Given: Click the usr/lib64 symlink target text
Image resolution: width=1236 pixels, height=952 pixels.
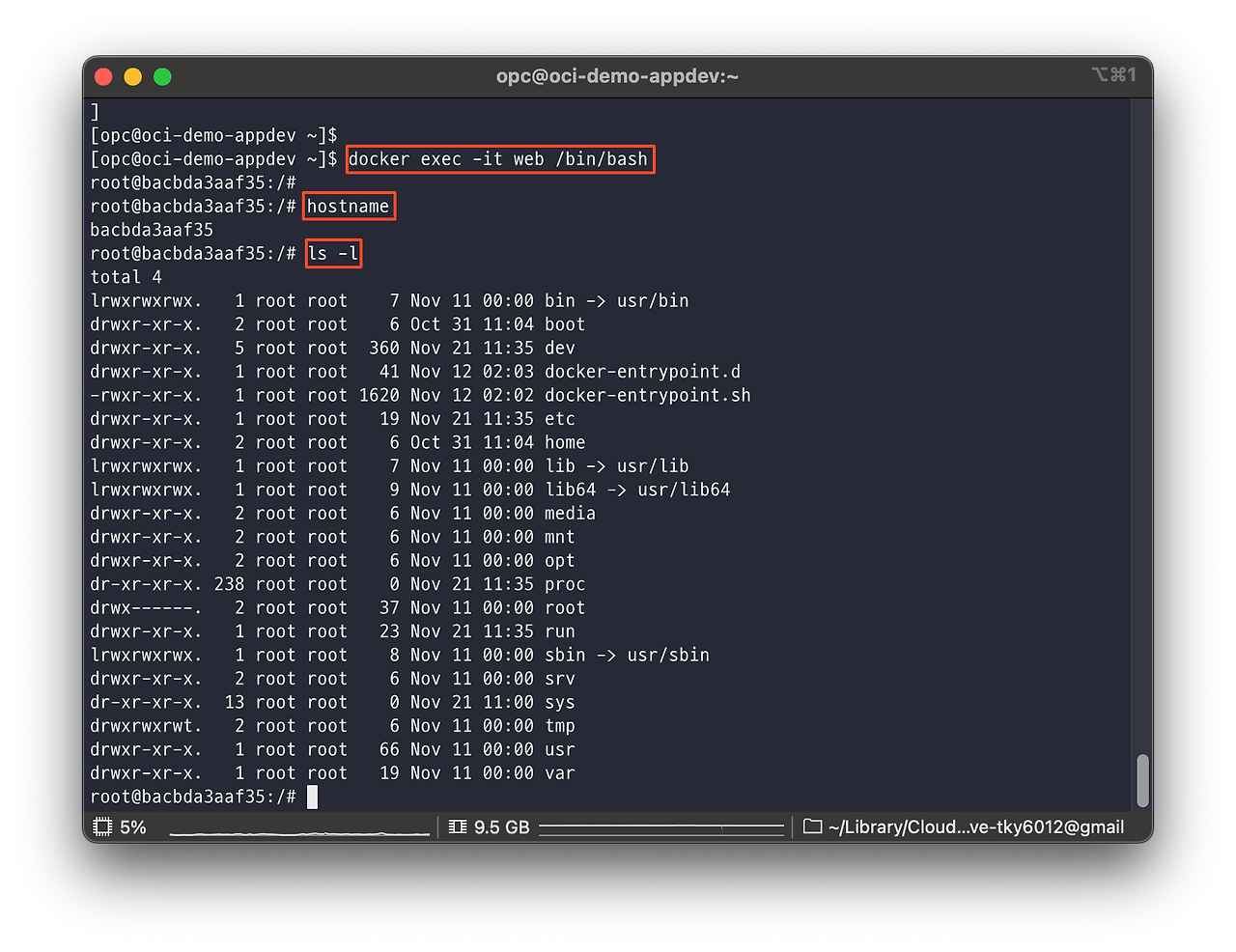Looking at the screenshot, I should click(x=684, y=490).
